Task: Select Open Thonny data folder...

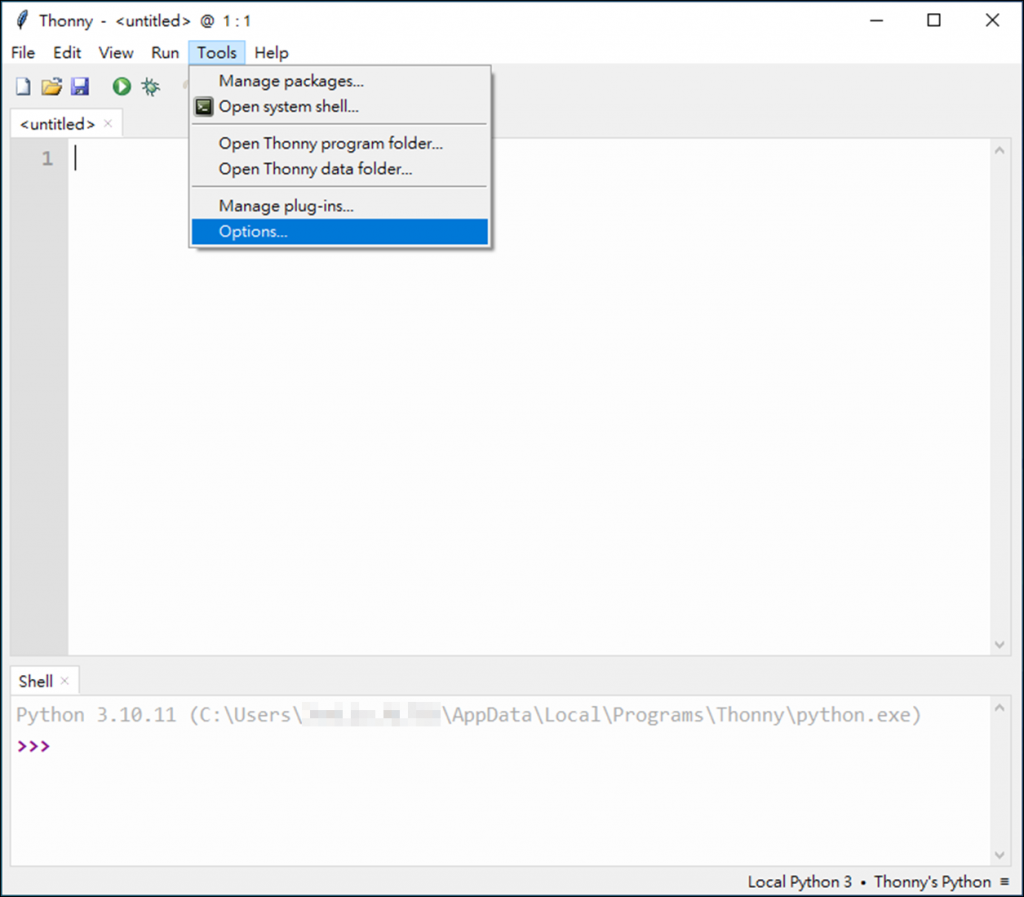Action: click(x=340, y=168)
